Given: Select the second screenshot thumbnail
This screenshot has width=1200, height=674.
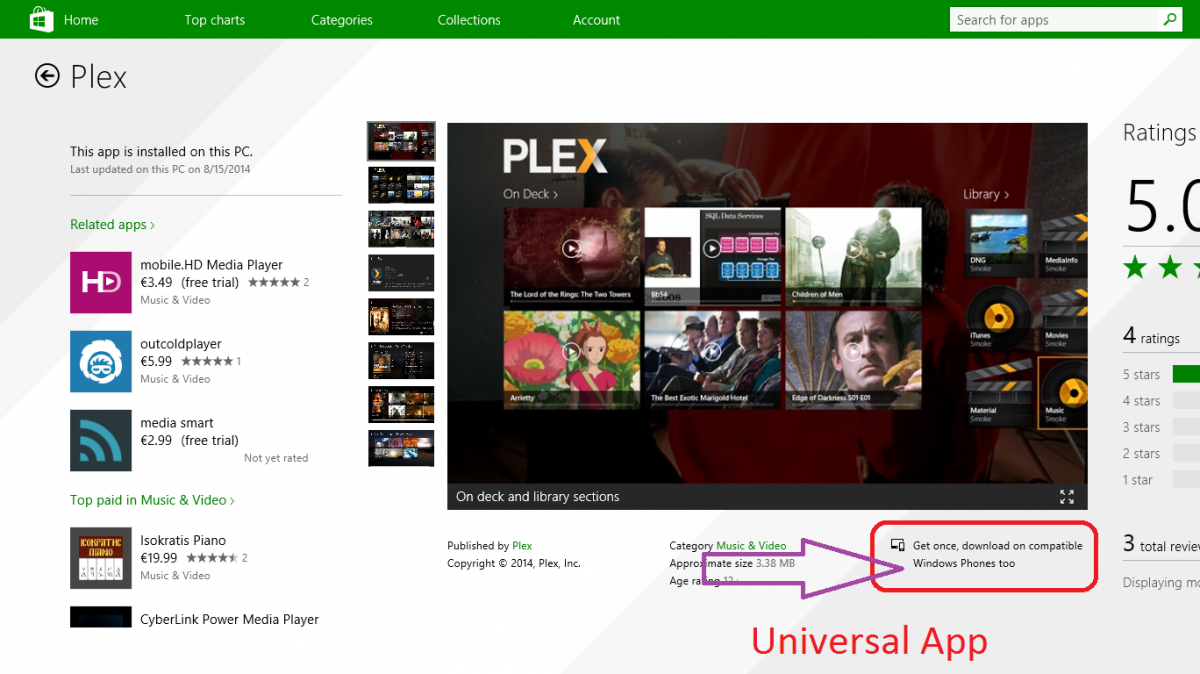Looking at the screenshot, I should point(401,185).
